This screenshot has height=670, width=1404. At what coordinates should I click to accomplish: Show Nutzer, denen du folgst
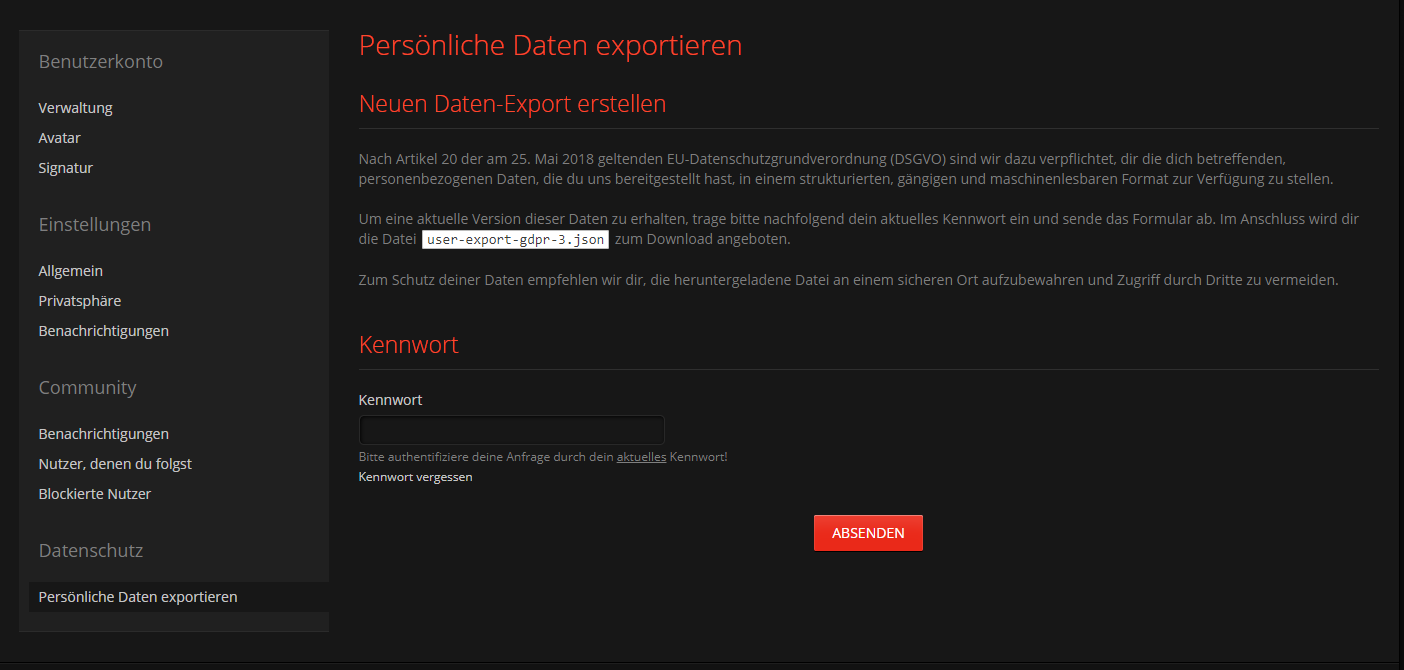pos(115,464)
